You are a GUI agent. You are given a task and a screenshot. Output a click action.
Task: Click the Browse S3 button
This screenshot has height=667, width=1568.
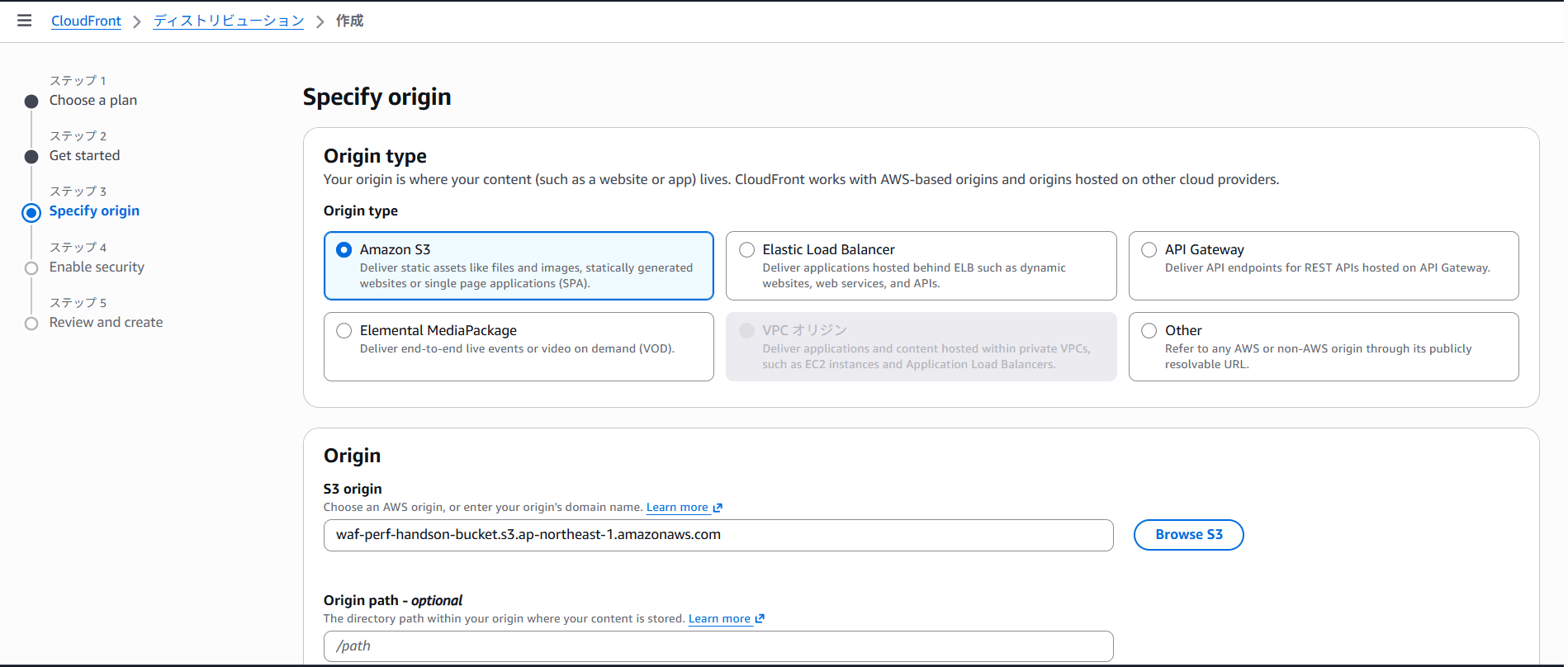pyautogui.click(x=1188, y=534)
